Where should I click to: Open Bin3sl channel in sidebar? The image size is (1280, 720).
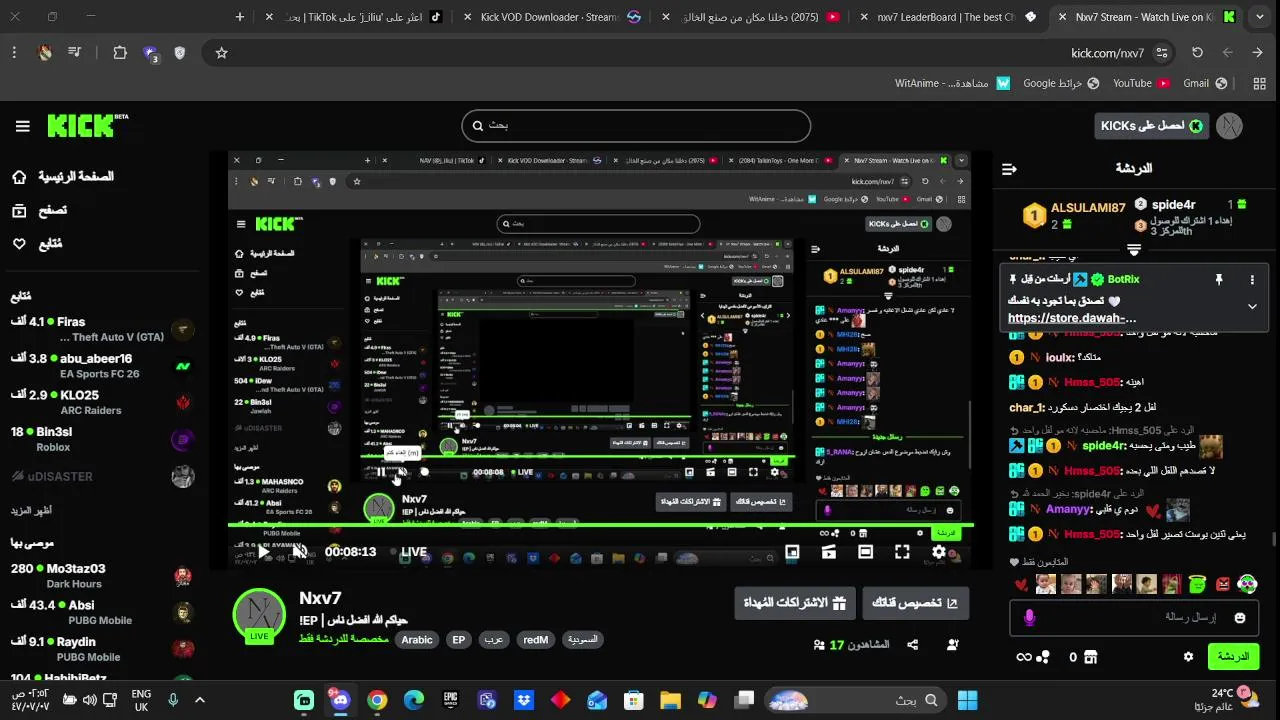point(100,439)
